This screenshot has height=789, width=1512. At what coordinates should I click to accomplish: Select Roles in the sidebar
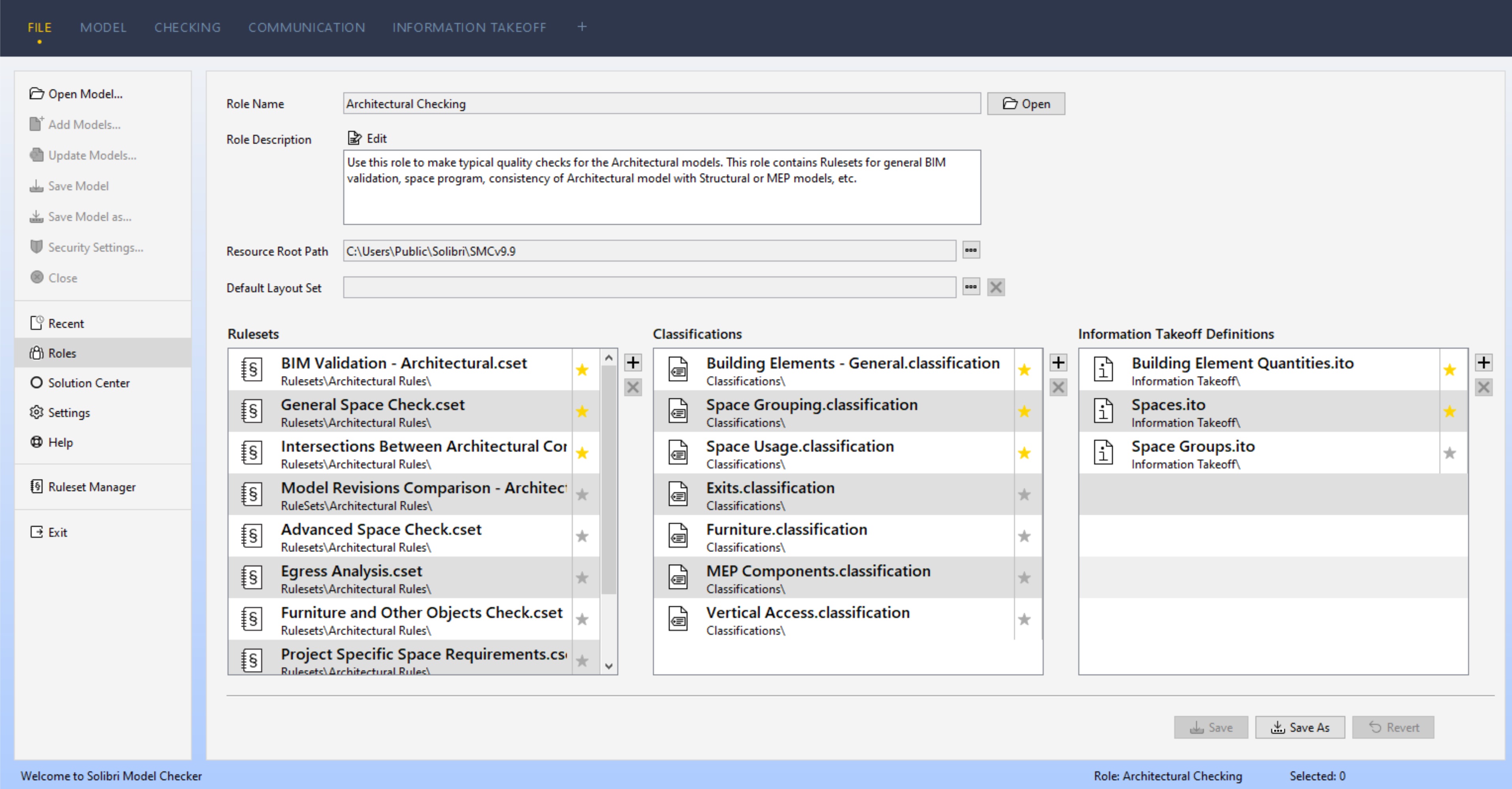click(103, 353)
